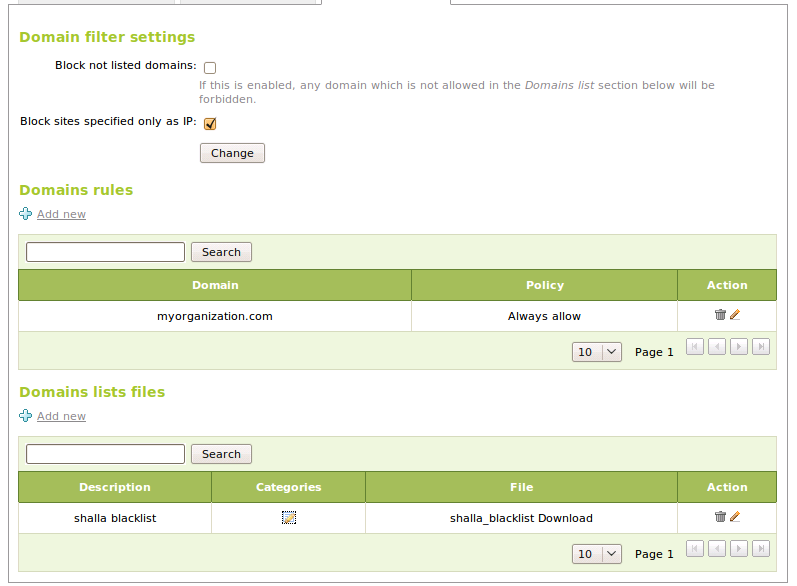Enable Block not listed domains checkbox

pos(210,68)
